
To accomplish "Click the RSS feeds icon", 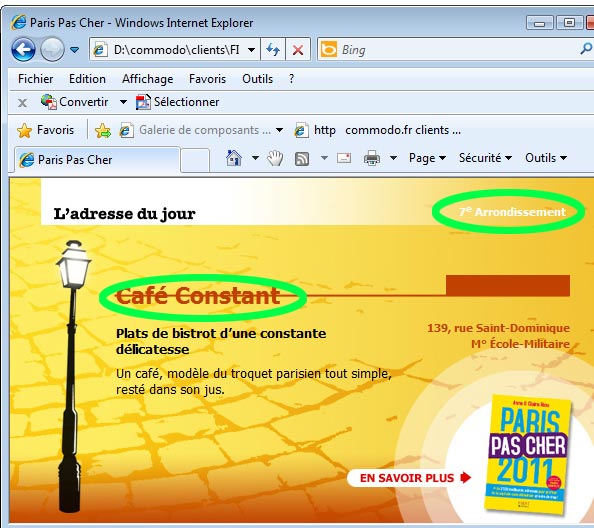I will tap(302, 159).
